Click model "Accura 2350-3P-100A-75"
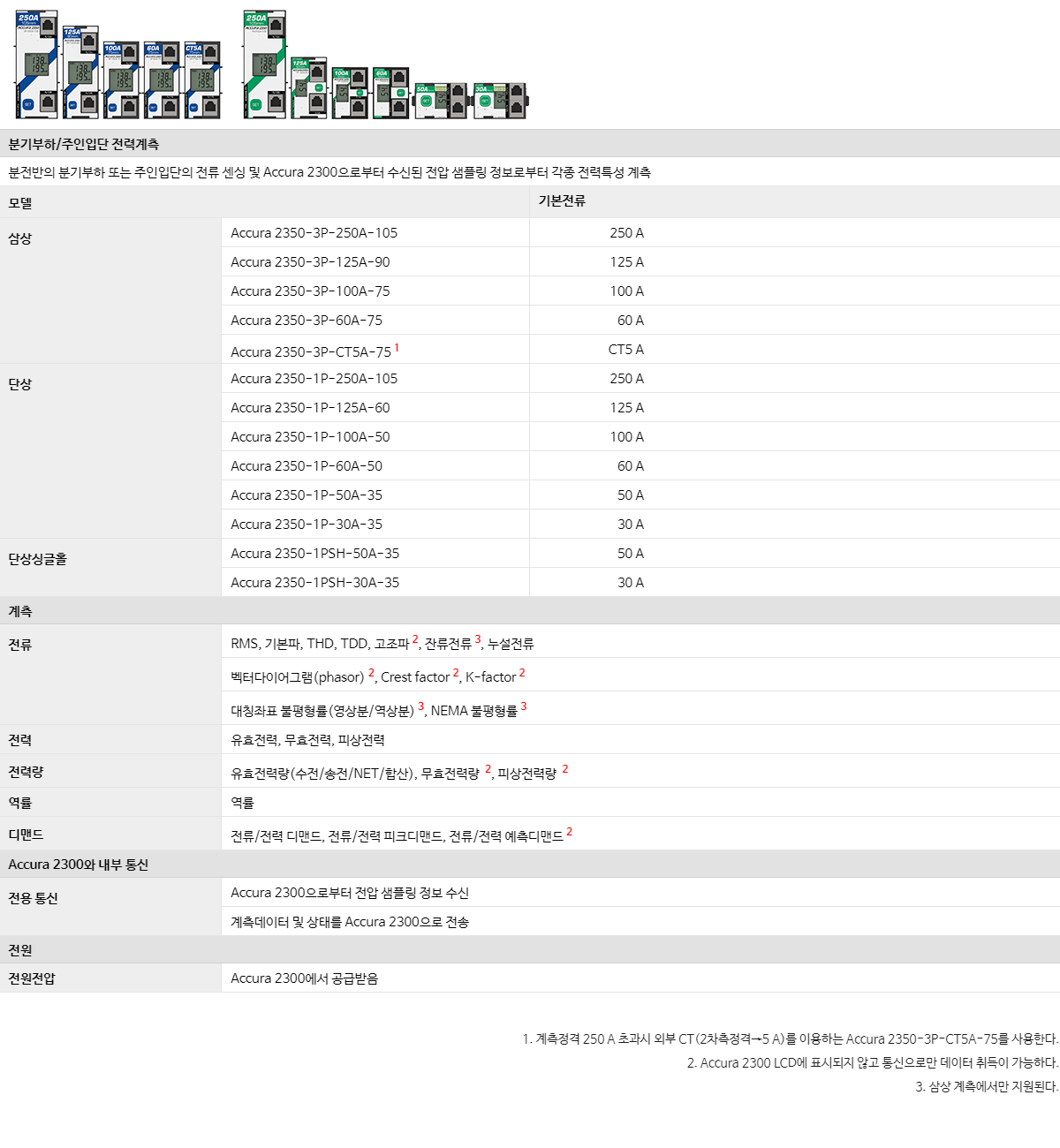Image resolution: width=1060 pixels, height=1148 pixels. point(310,291)
